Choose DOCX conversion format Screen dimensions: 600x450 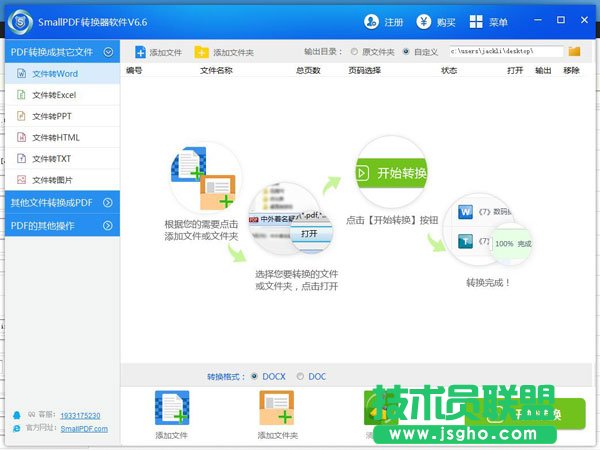(254, 377)
